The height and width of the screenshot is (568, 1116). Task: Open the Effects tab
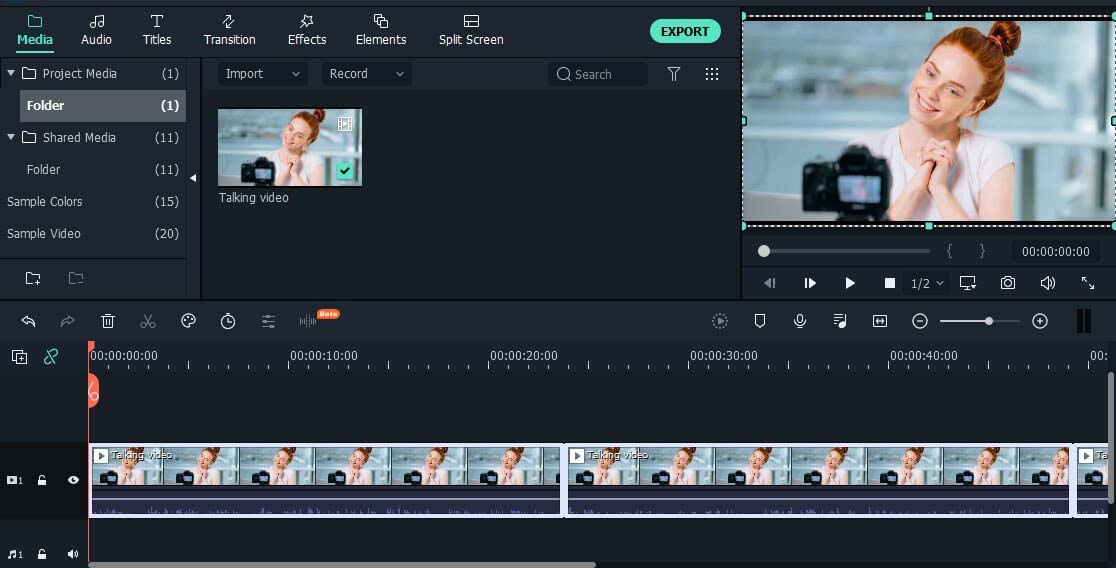coord(307,30)
